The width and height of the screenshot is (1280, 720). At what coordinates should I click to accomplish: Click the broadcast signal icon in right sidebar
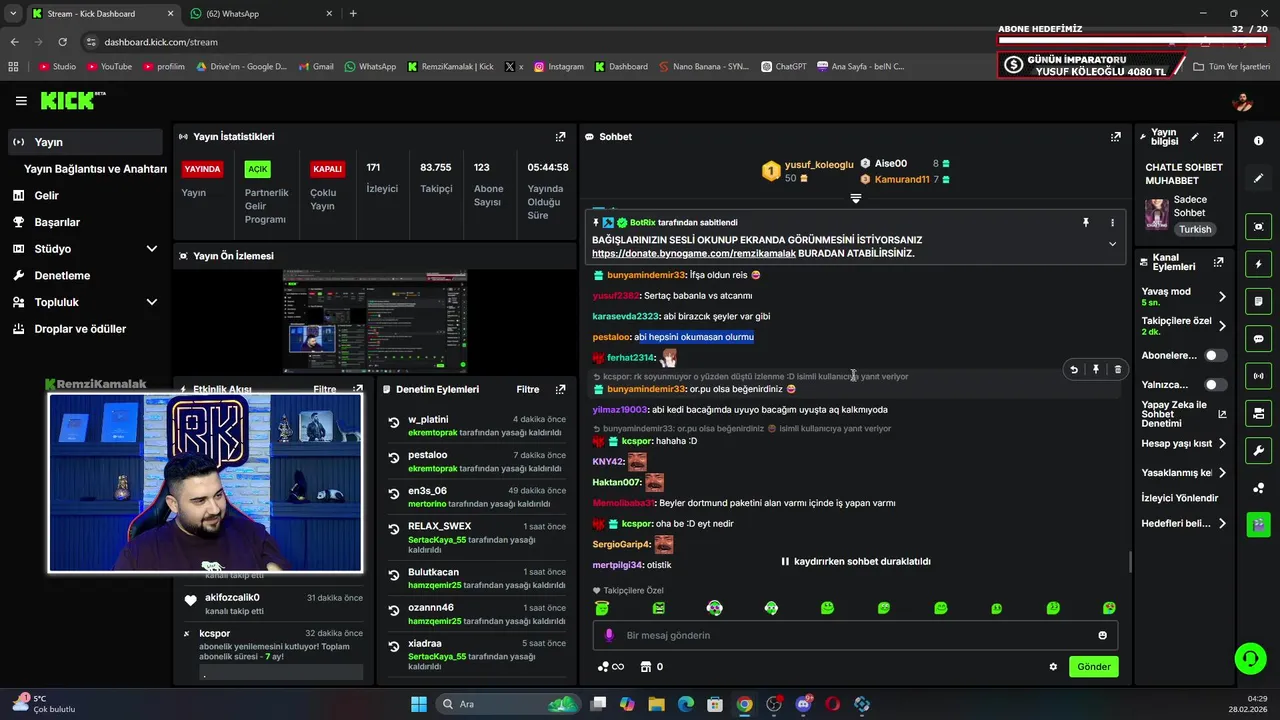click(1258, 376)
